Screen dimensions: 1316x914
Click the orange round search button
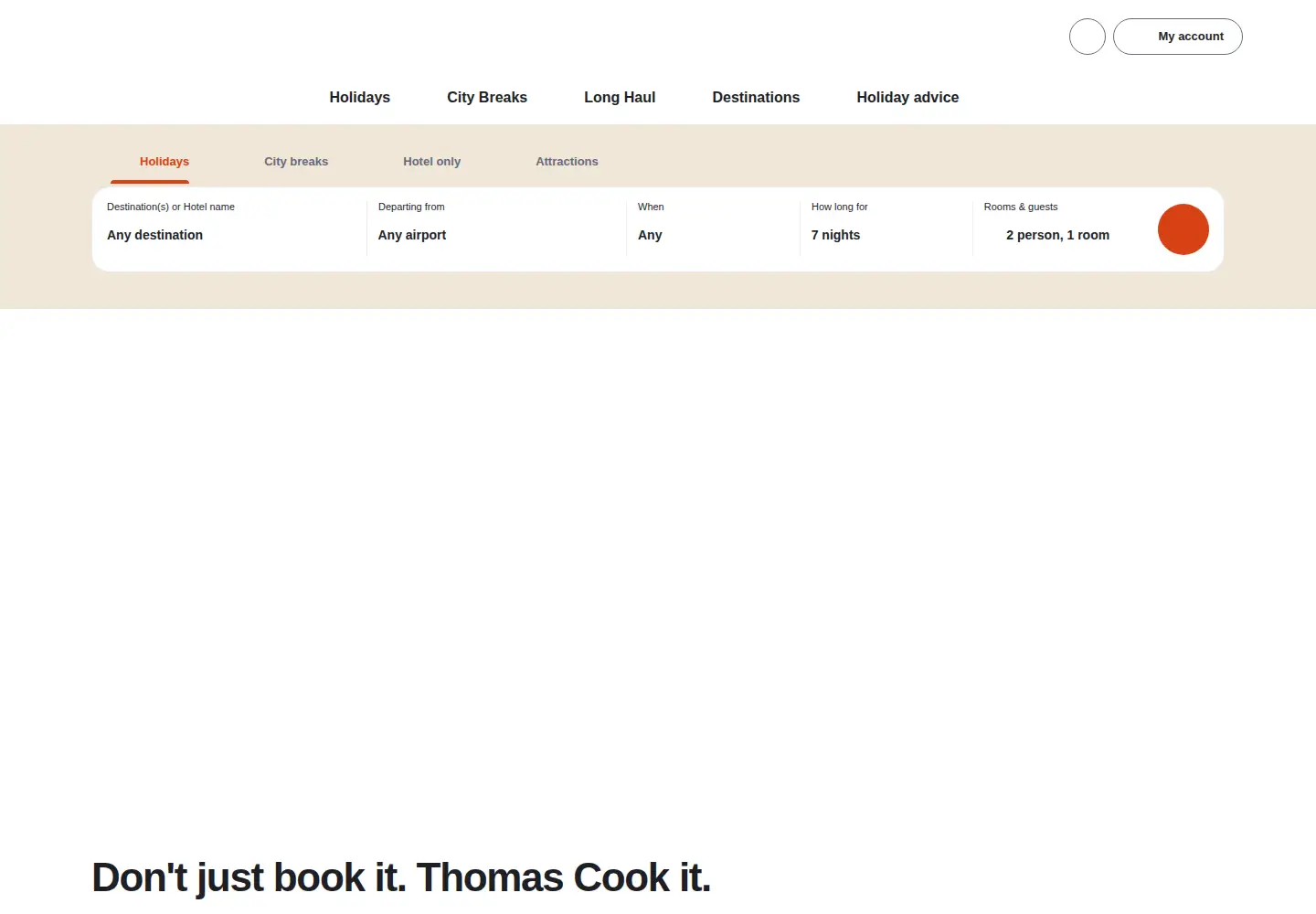pos(1183,229)
